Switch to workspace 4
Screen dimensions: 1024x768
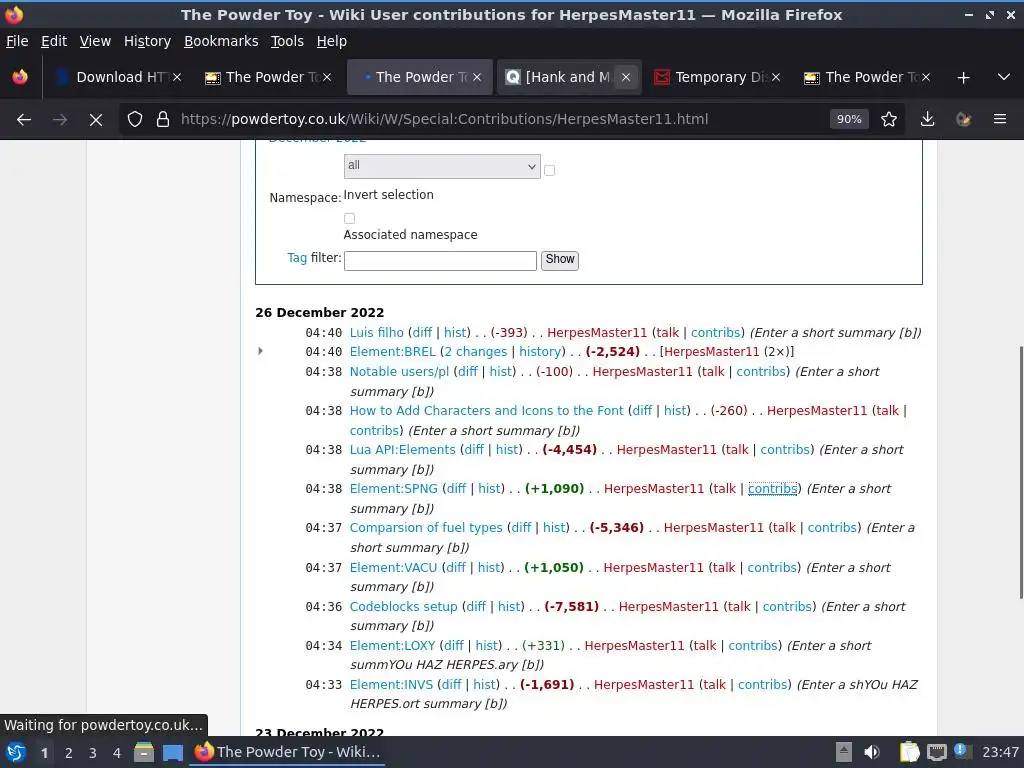(117, 753)
